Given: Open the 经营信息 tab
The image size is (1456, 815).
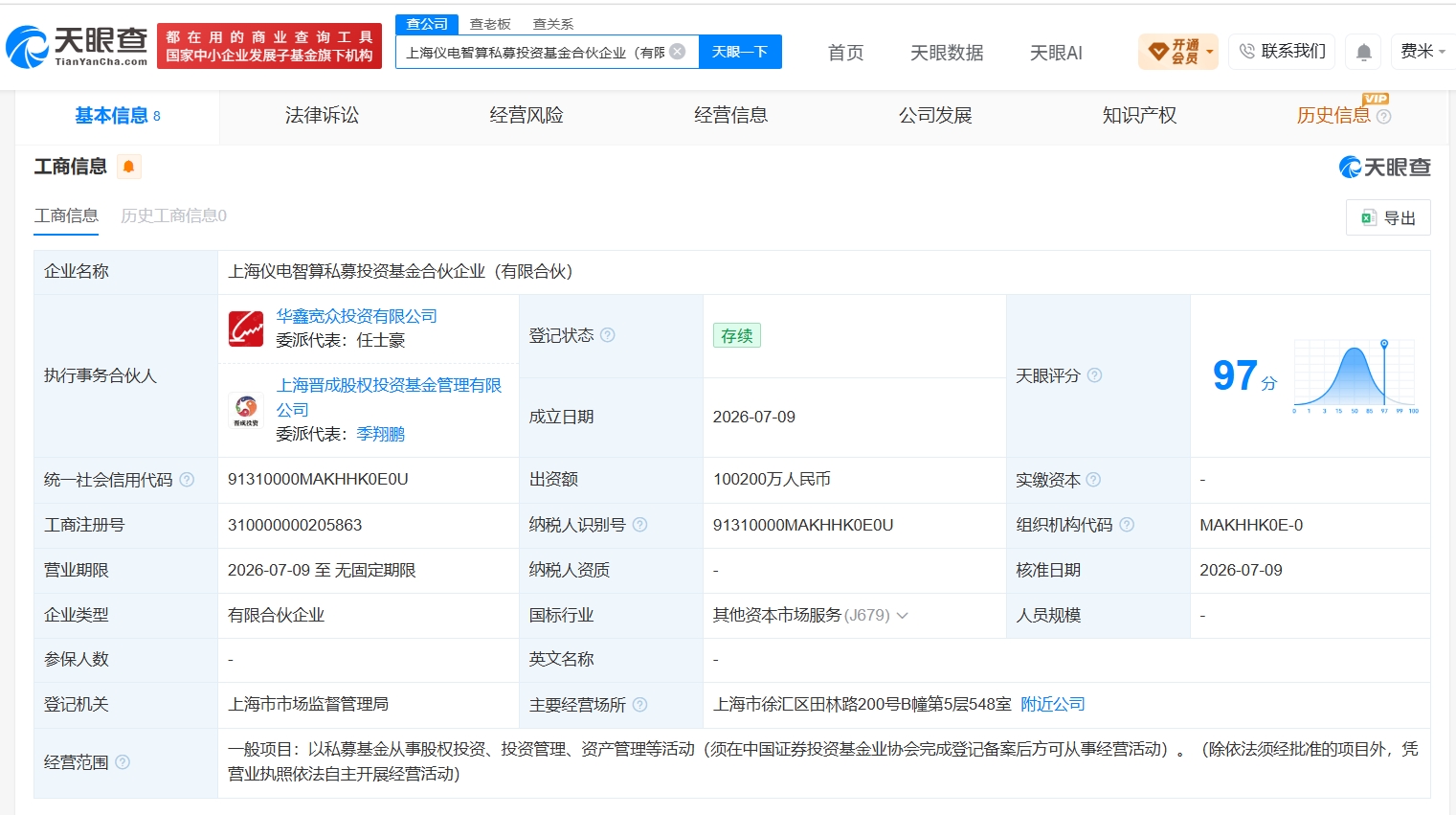Looking at the screenshot, I should pos(731,116).
